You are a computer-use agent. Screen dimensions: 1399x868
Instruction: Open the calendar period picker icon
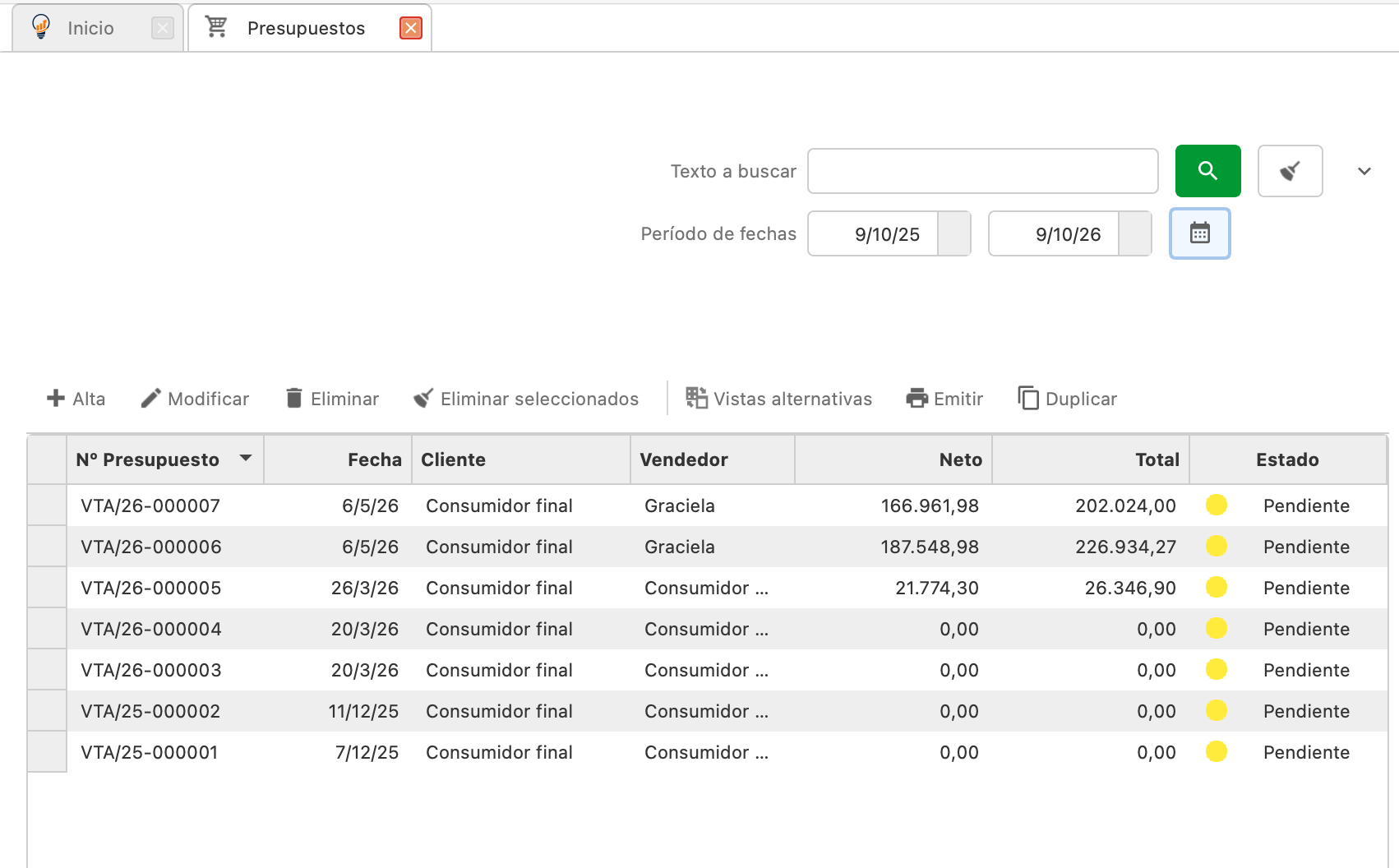pos(1200,233)
